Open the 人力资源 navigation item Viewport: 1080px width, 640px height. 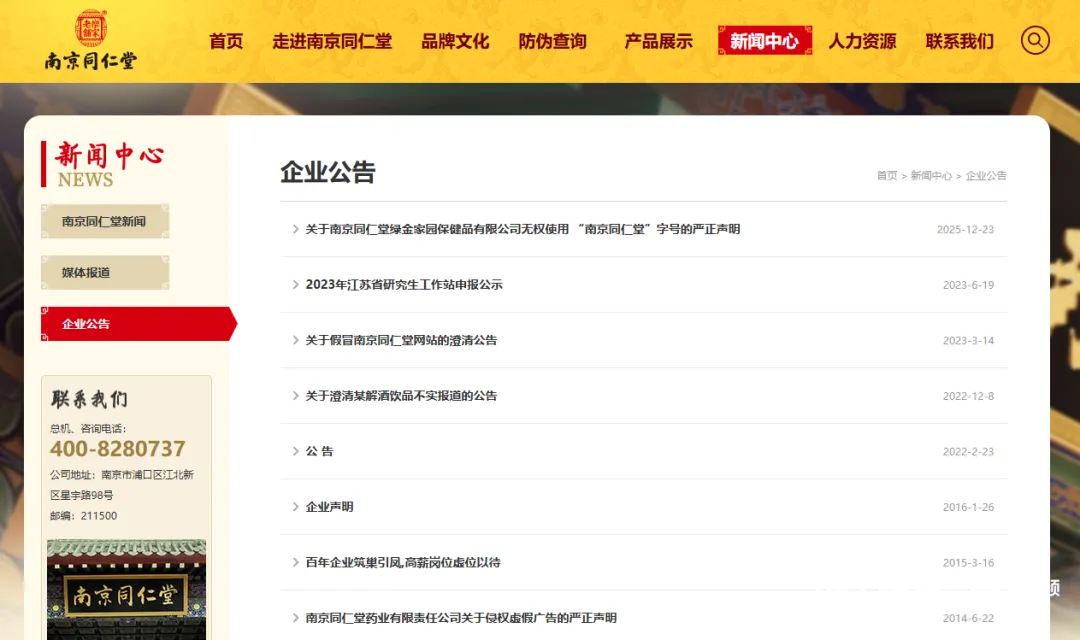point(862,41)
